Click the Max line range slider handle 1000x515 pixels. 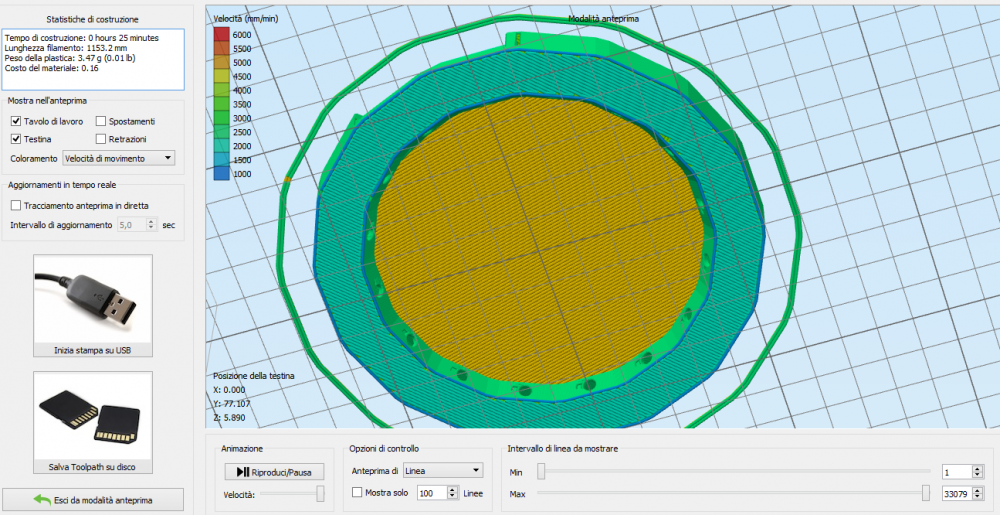(x=926, y=493)
